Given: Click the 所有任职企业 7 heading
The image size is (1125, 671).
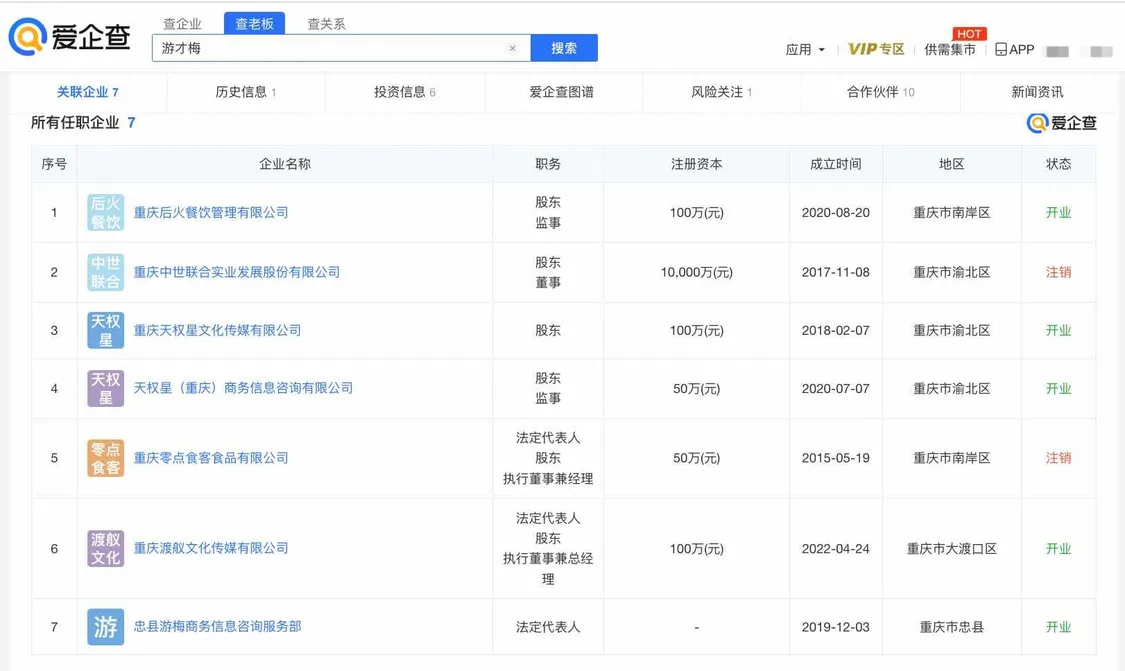Looking at the screenshot, I should [x=83, y=123].
